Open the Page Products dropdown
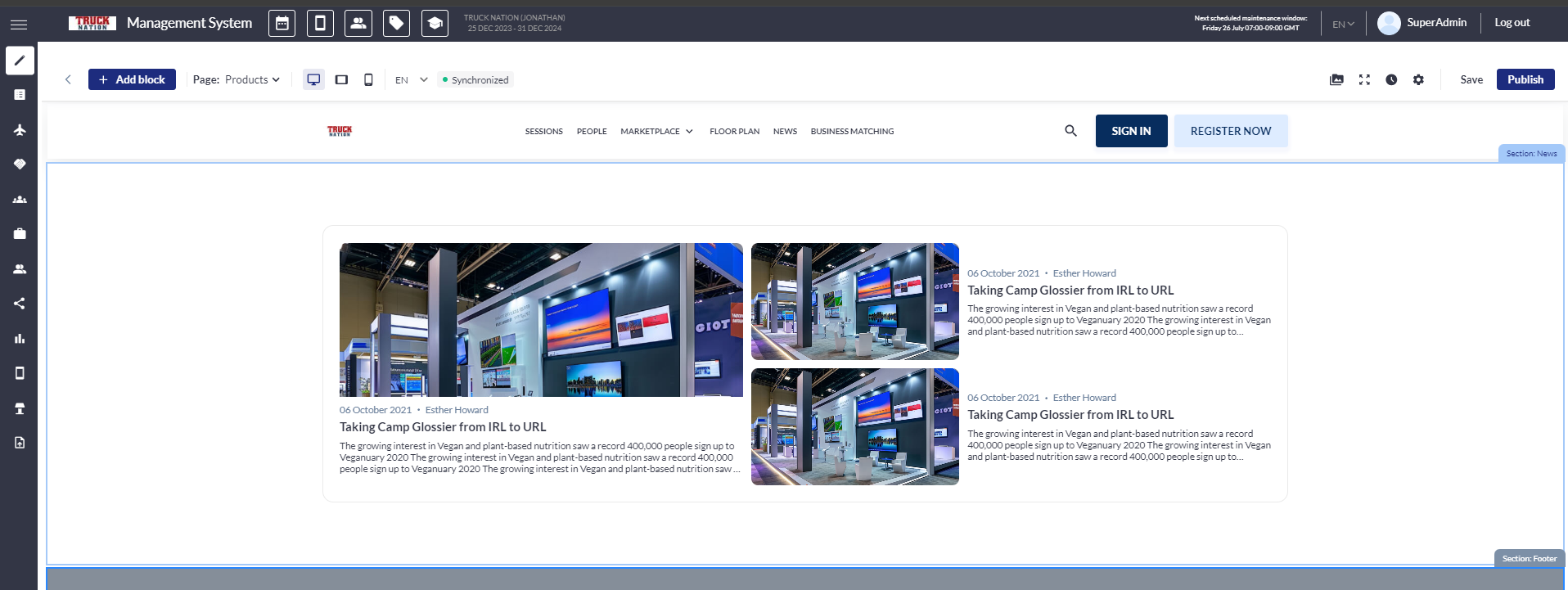Screen dimensions: 1568x590 pyautogui.click(x=237, y=79)
